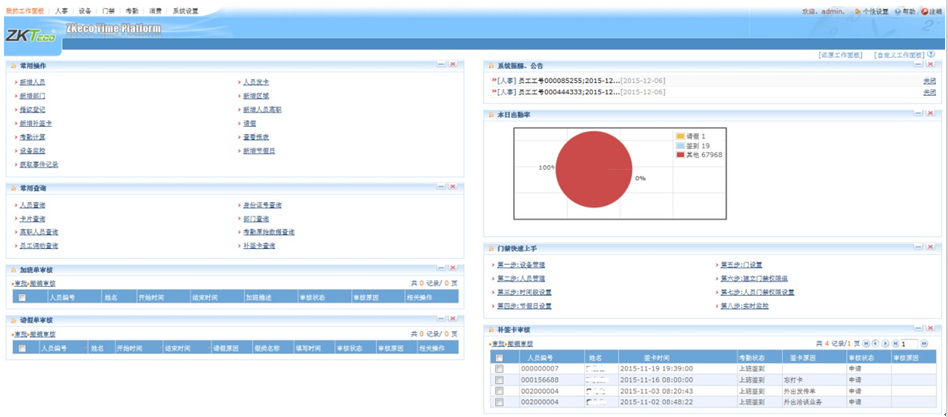The image size is (948, 417).
Task: Click the 帮助 help icon
Action: pos(897,11)
